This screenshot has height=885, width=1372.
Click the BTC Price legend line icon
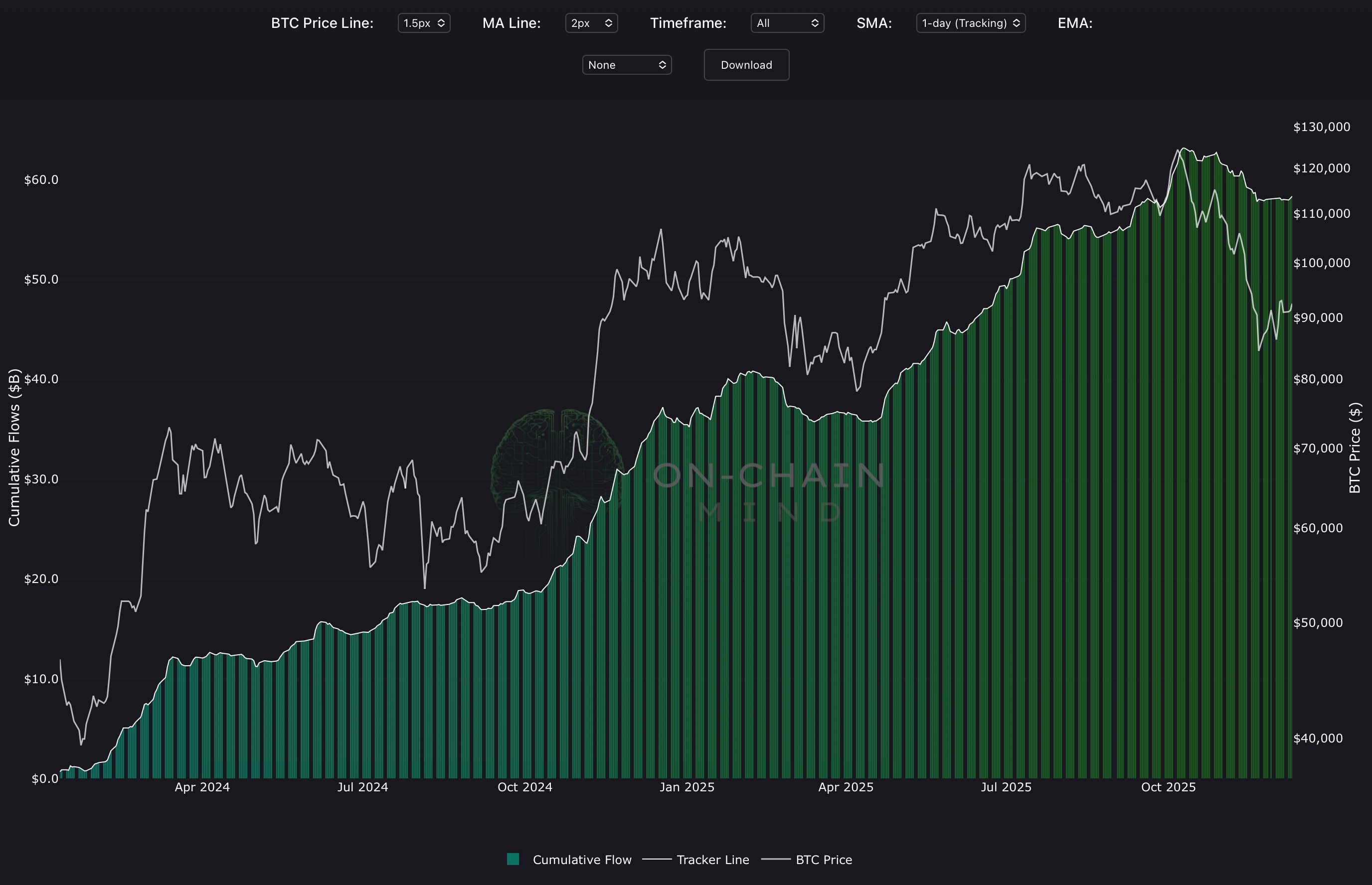coord(776,860)
